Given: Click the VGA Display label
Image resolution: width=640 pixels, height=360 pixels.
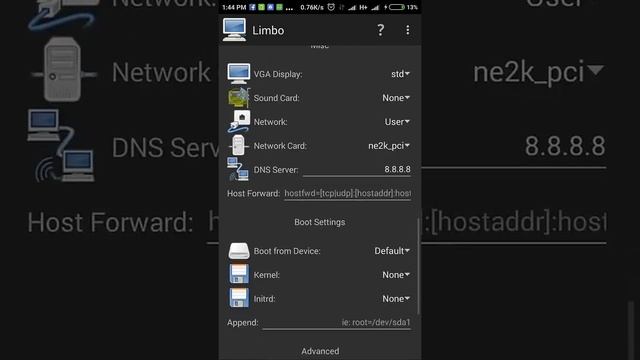Looking at the screenshot, I should (278, 74).
